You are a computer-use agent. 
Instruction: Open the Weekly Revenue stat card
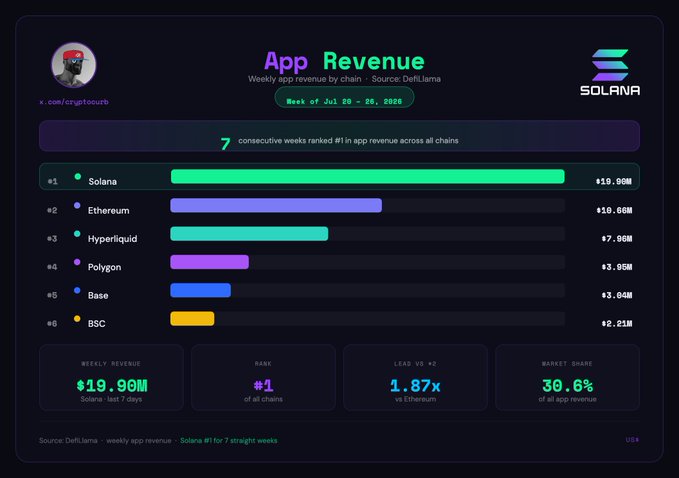[x=111, y=378]
